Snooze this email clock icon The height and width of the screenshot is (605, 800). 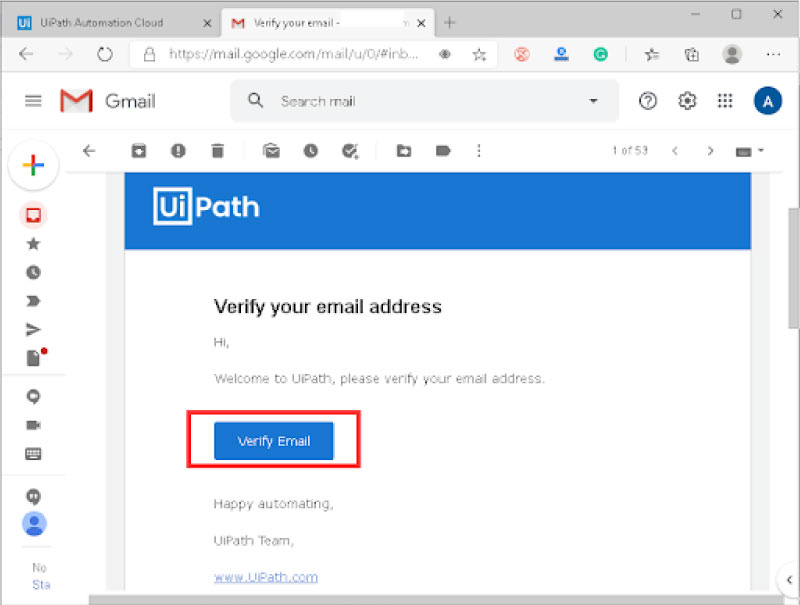310,151
